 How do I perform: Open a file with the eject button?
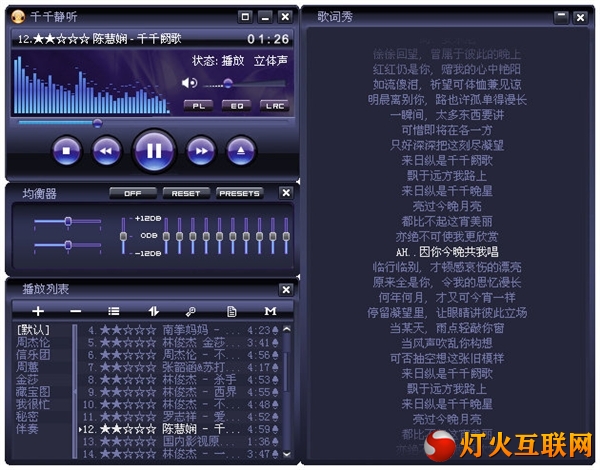(241, 151)
